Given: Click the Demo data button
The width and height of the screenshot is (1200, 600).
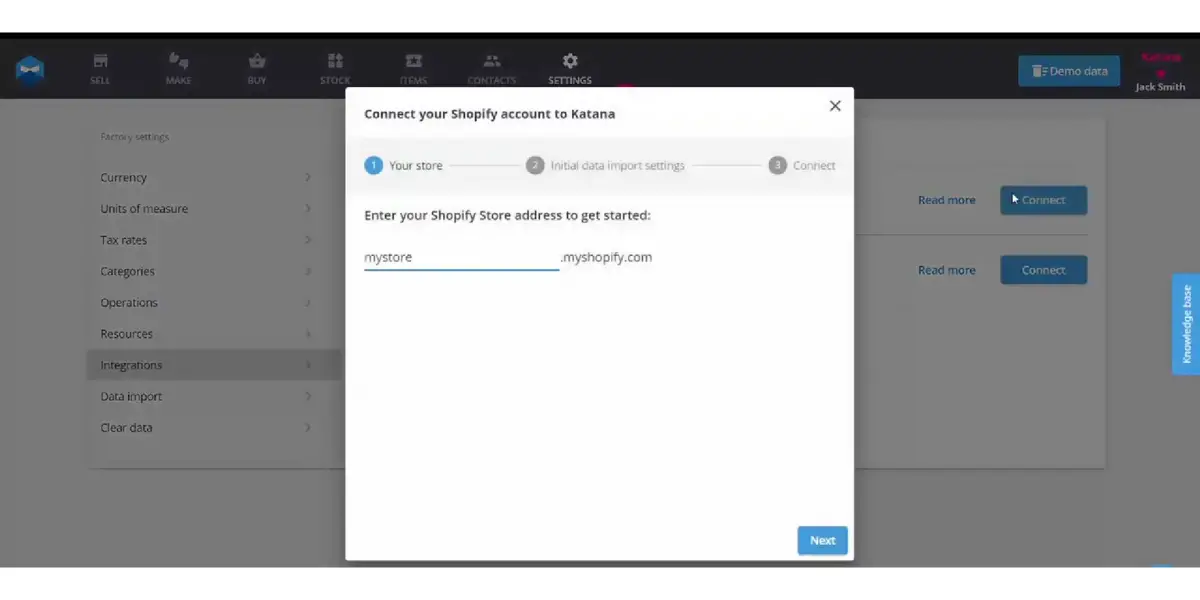Looking at the screenshot, I should pyautogui.click(x=1069, y=71).
